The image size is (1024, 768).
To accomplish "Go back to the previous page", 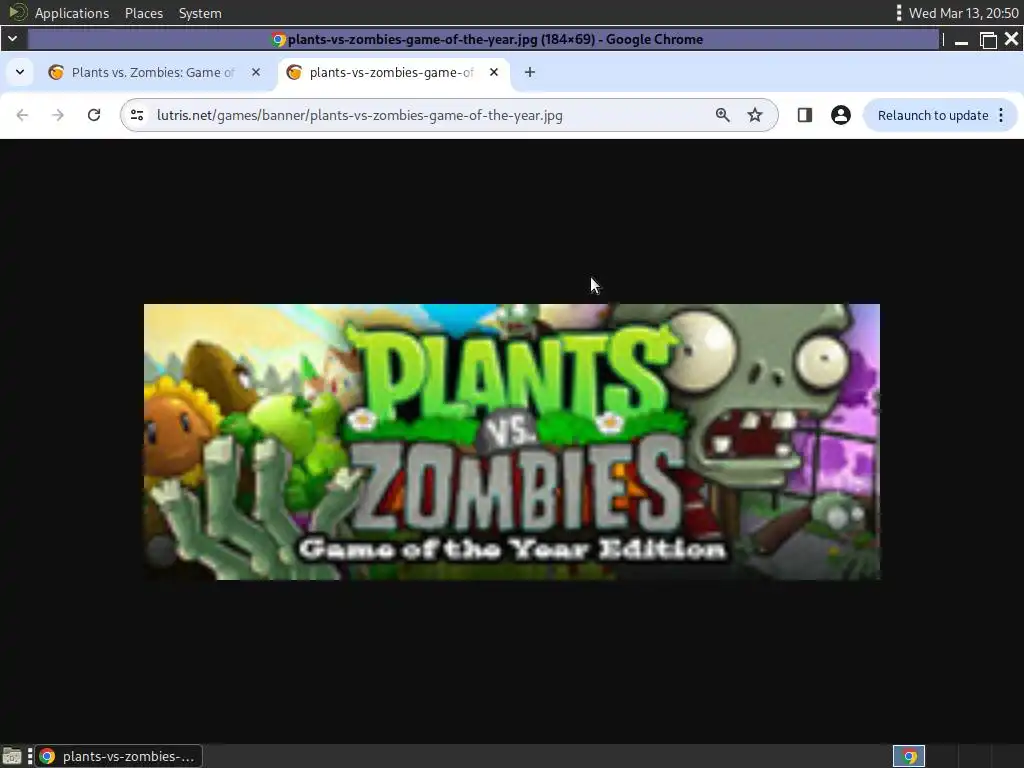I will pyautogui.click(x=22, y=115).
